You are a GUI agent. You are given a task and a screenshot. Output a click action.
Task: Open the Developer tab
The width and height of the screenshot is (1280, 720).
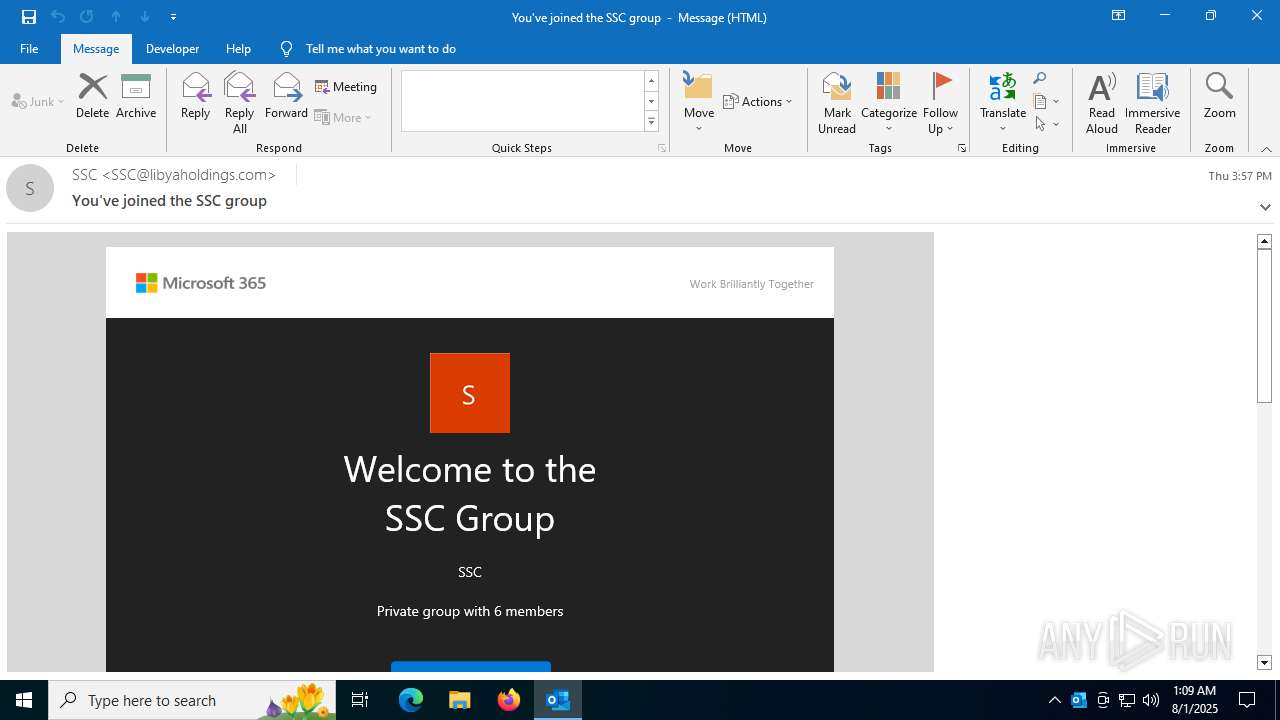172,48
